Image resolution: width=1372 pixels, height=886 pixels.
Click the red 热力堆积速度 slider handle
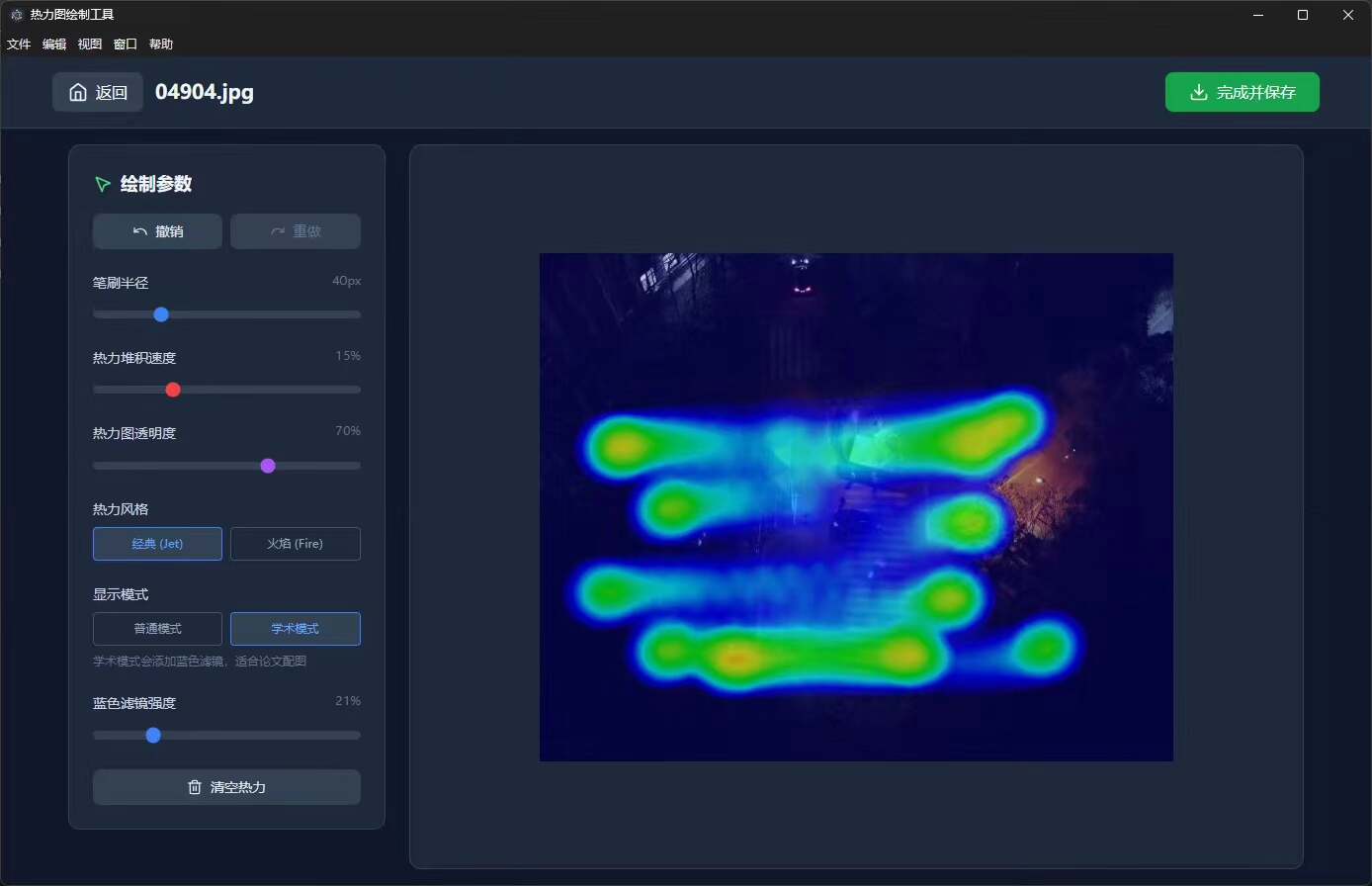(x=173, y=390)
